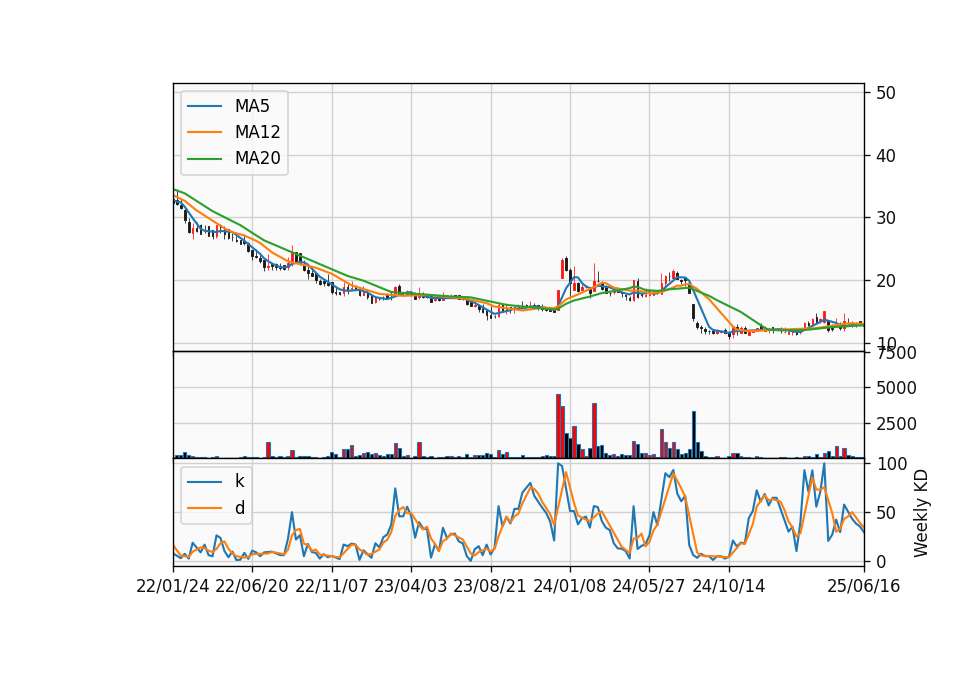Viewport: 960px width, 690px height.
Task: Click the 25/06/16 date tick label
Action: tap(864, 586)
